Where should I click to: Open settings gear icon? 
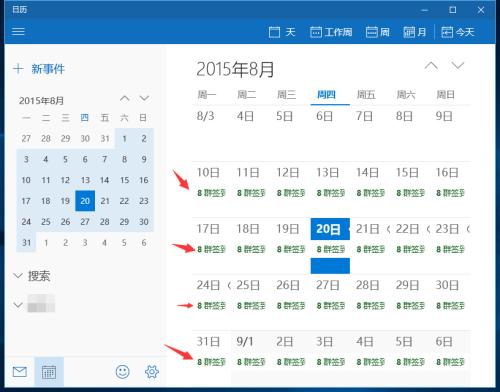(152, 372)
